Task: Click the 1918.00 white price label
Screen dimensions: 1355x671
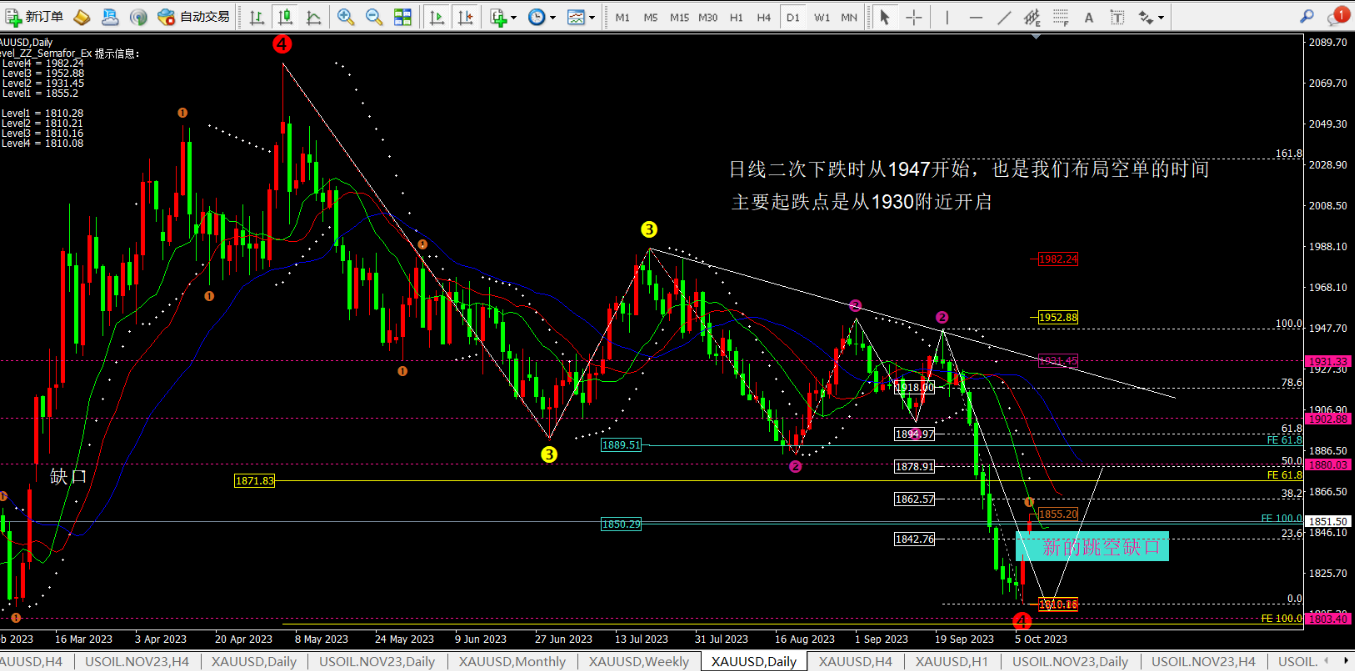Action: tap(914, 387)
